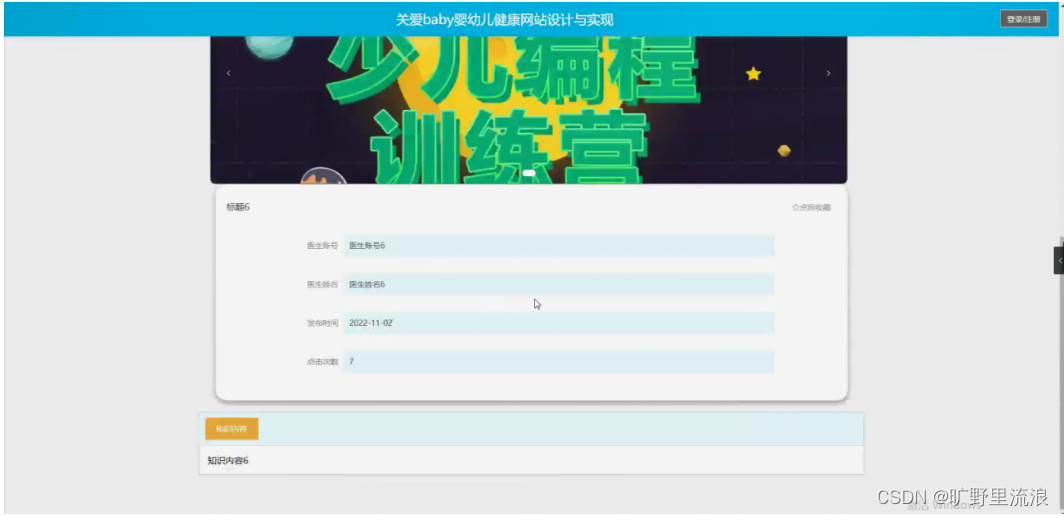Click the 医生姓名 field label
The height and width of the screenshot is (516, 1064).
click(x=322, y=284)
